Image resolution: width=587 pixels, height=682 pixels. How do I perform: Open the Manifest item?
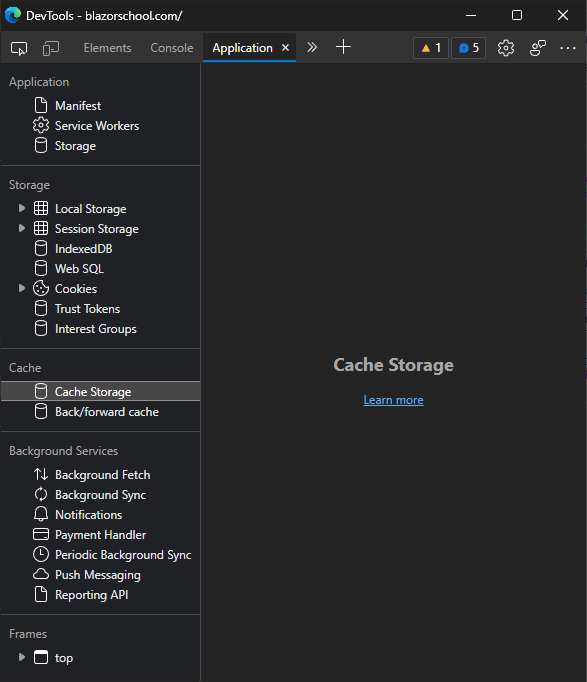pyautogui.click(x=78, y=106)
